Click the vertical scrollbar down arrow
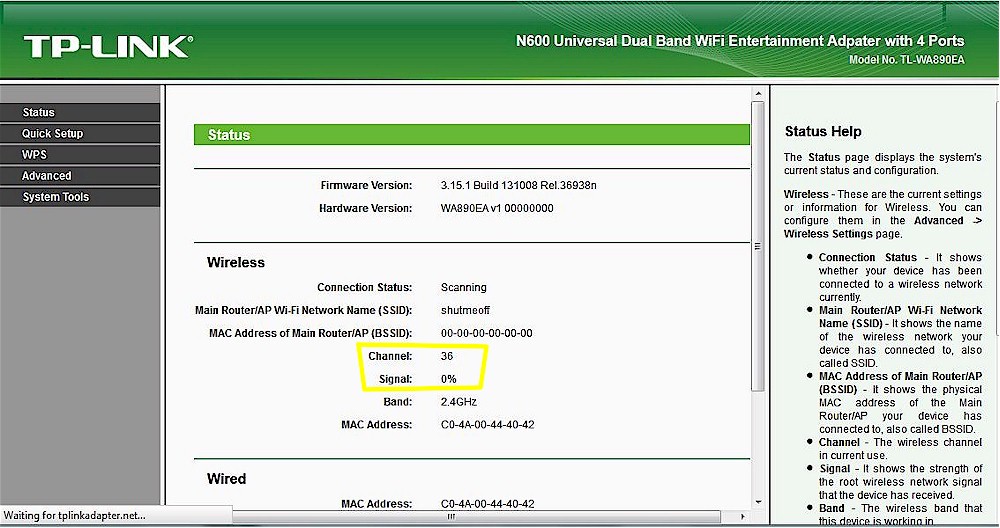The width and height of the screenshot is (1000, 528). pos(758,502)
